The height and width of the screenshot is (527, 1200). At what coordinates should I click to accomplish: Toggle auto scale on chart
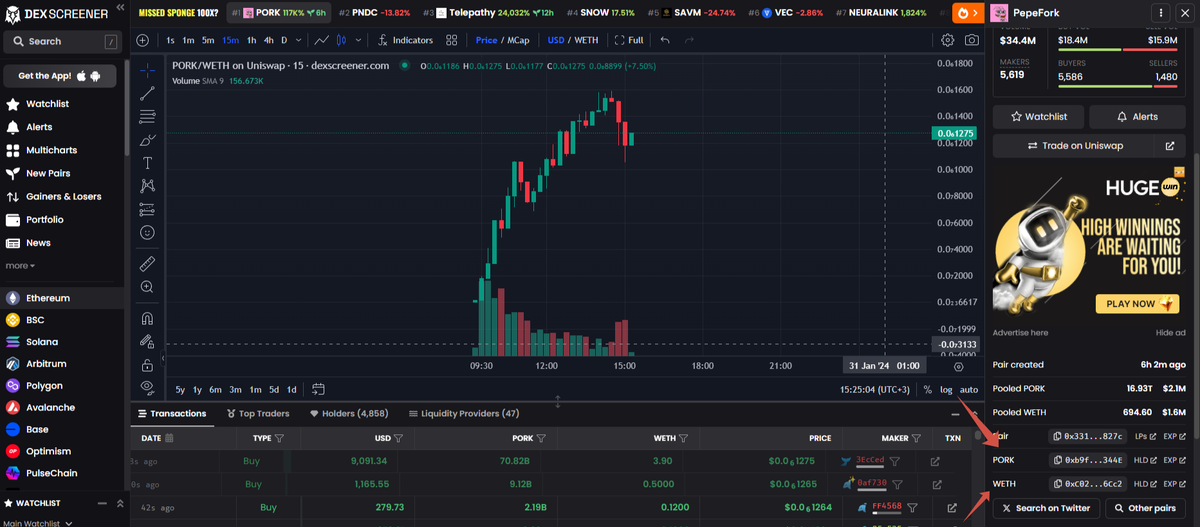tap(969, 389)
